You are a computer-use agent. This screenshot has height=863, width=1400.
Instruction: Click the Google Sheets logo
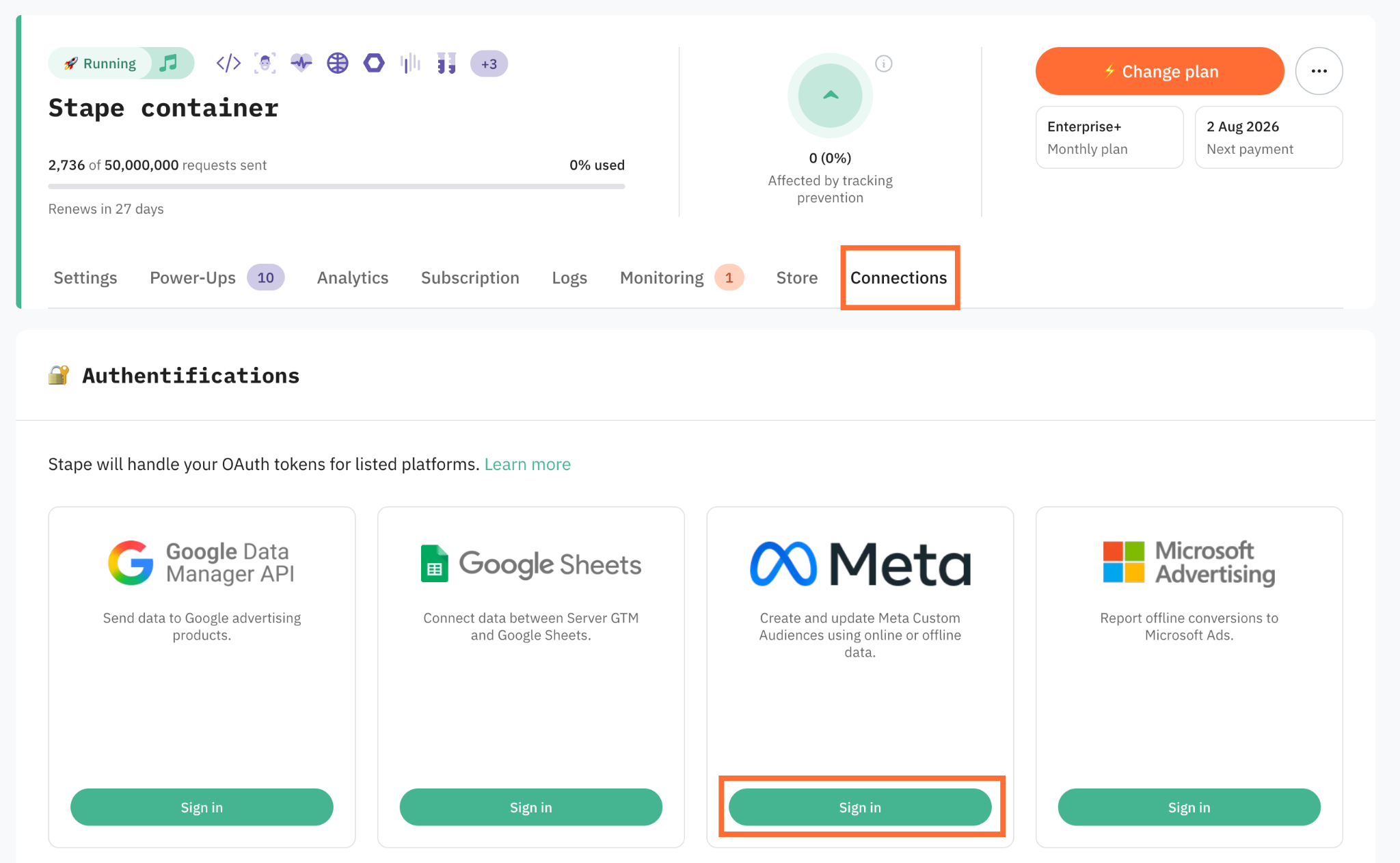pyautogui.click(x=531, y=564)
